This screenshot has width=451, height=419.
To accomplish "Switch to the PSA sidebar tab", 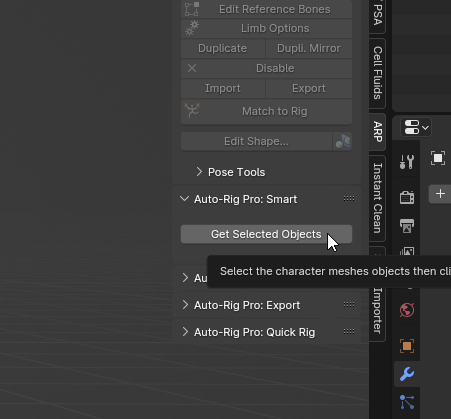I will click(377, 15).
